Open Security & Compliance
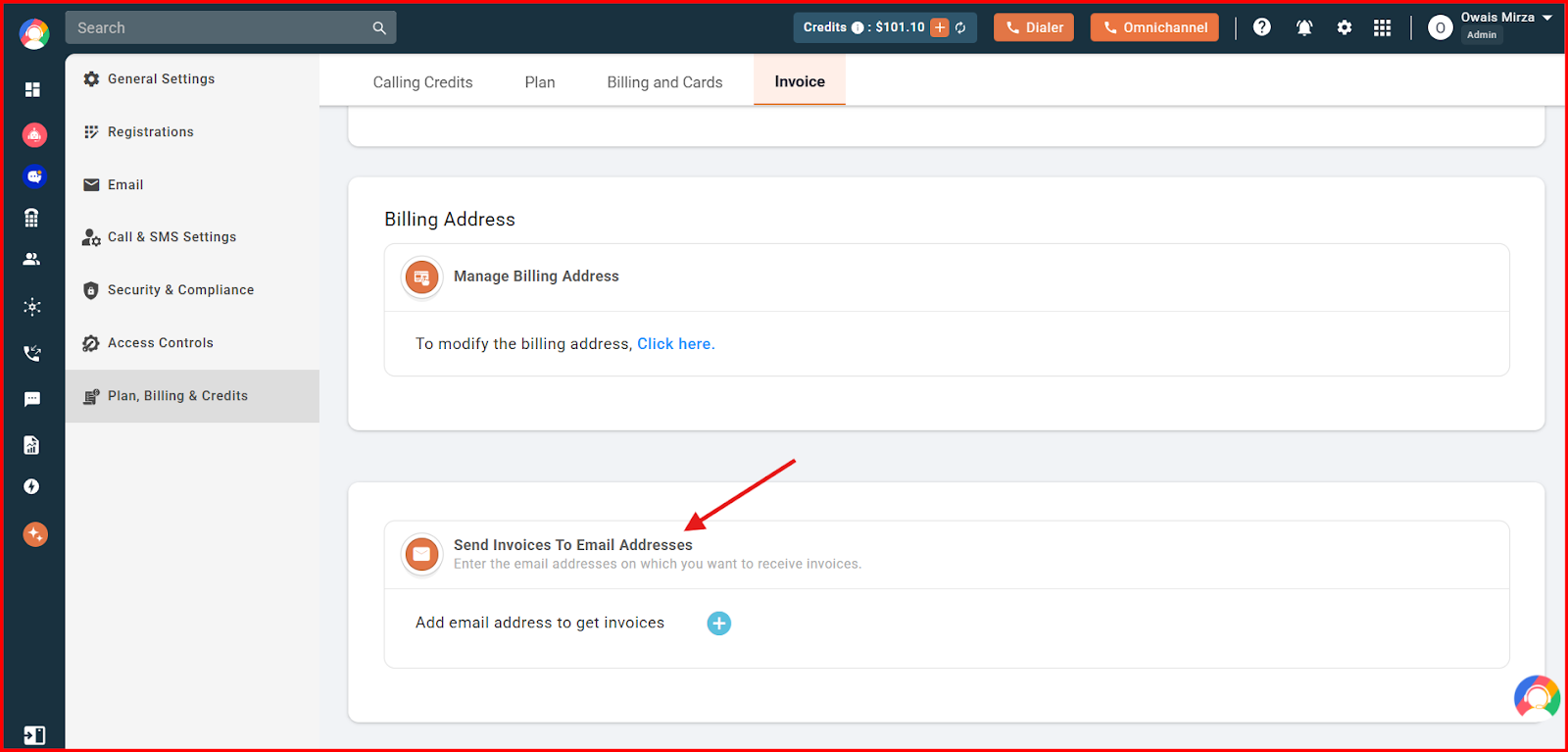 192,290
